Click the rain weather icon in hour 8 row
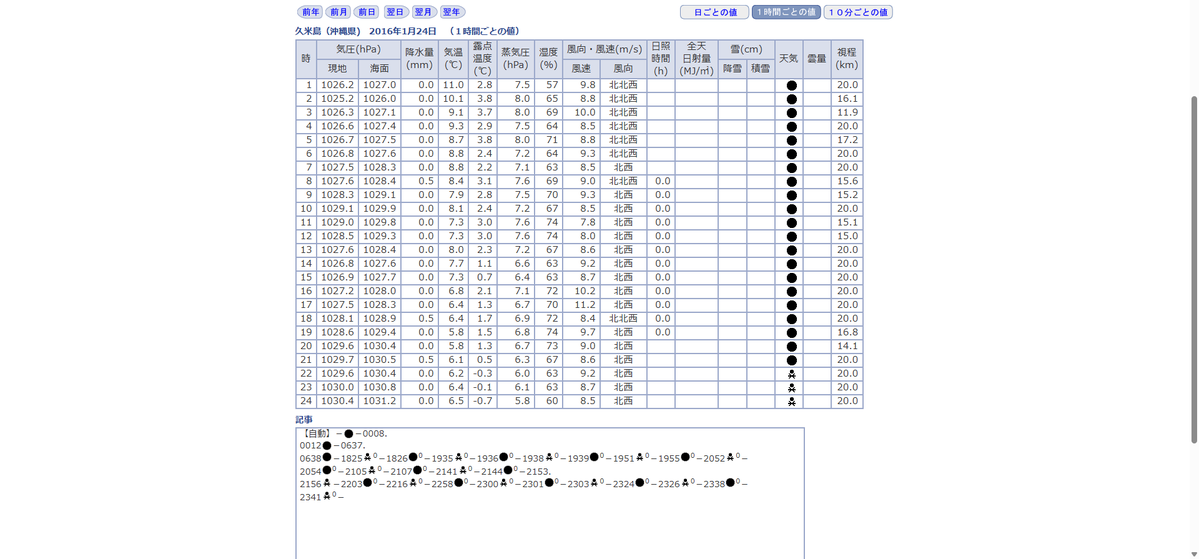Viewport: 1199px width, 559px height. pyautogui.click(x=791, y=182)
